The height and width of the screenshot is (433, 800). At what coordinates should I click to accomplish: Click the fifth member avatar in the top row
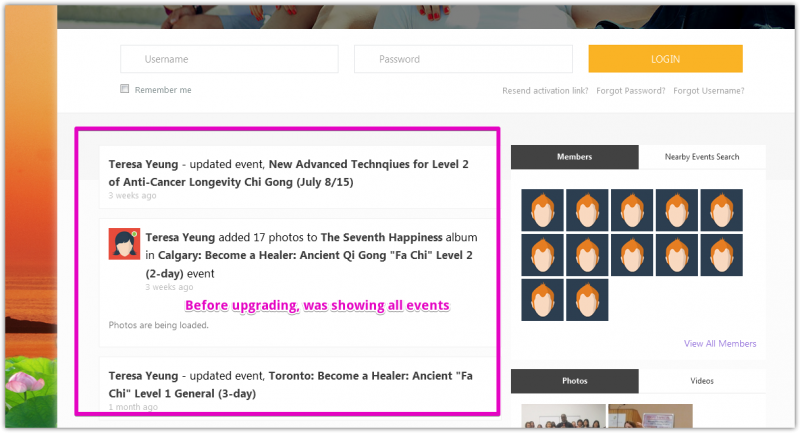[x=722, y=210]
